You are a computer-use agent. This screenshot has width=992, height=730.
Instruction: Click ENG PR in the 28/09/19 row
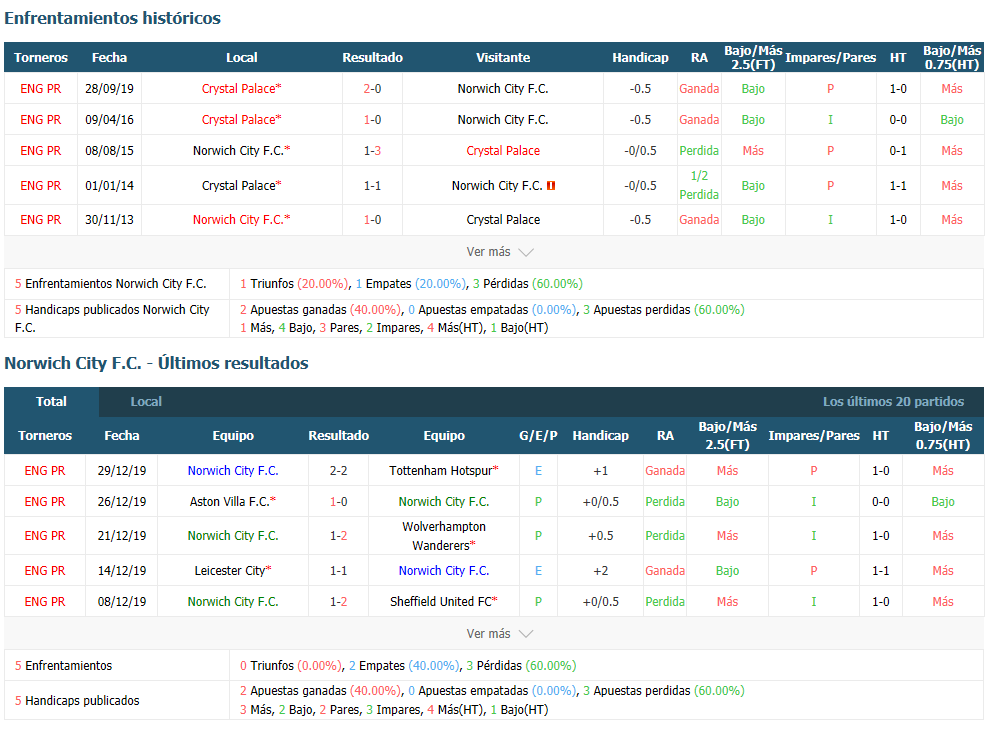coord(40,89)
